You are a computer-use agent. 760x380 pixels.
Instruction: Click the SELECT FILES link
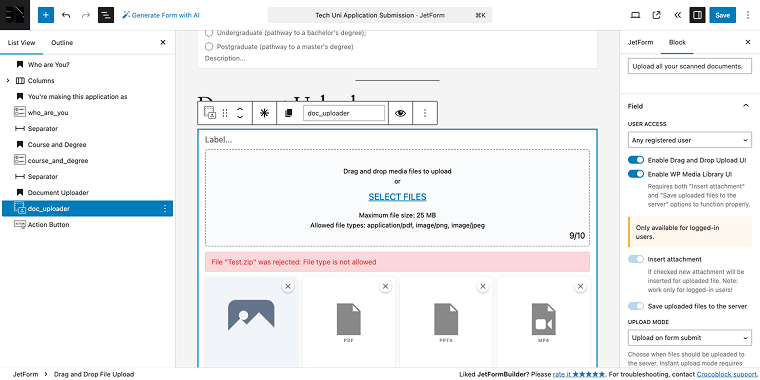[x=397, y=197]
